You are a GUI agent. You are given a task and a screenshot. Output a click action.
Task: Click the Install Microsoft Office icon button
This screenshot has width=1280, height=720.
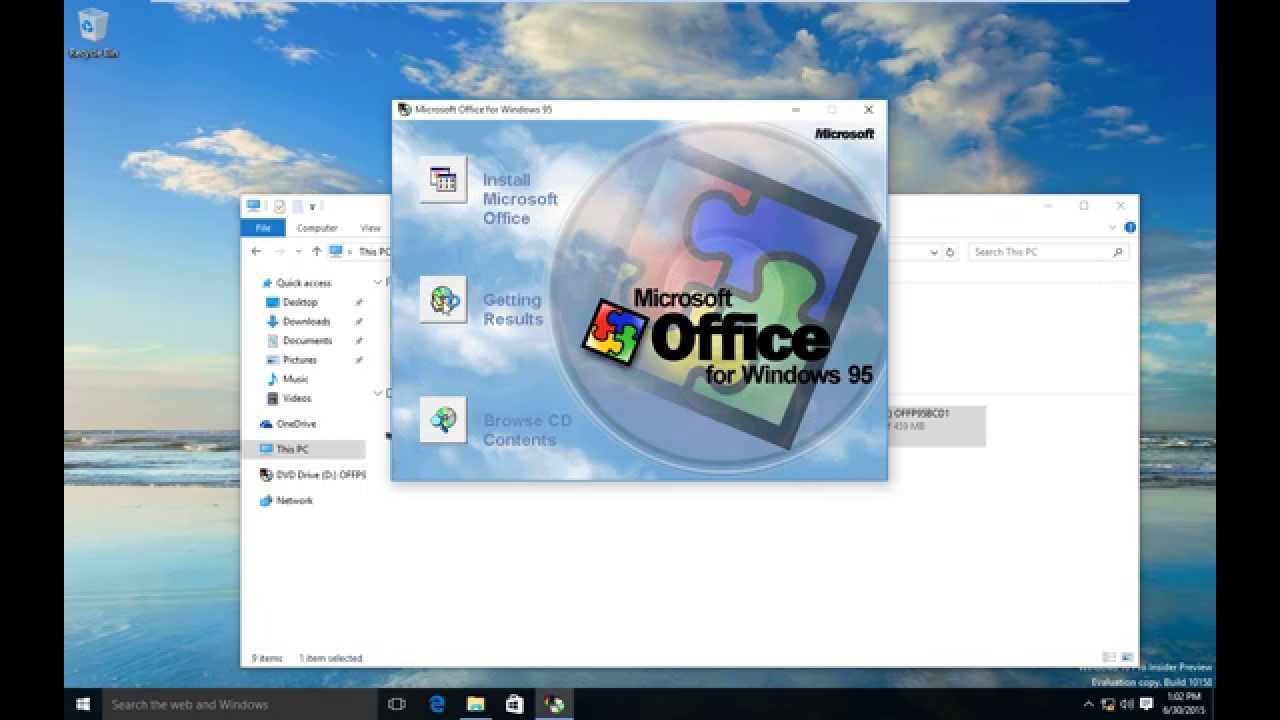[x=443, y=180]
